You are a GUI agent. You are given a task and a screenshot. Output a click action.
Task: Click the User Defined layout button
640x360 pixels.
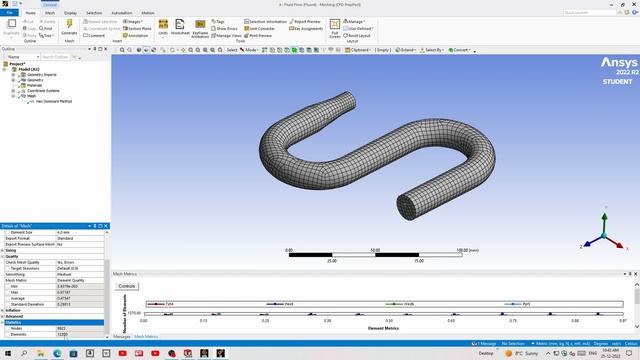click(358, 29)
